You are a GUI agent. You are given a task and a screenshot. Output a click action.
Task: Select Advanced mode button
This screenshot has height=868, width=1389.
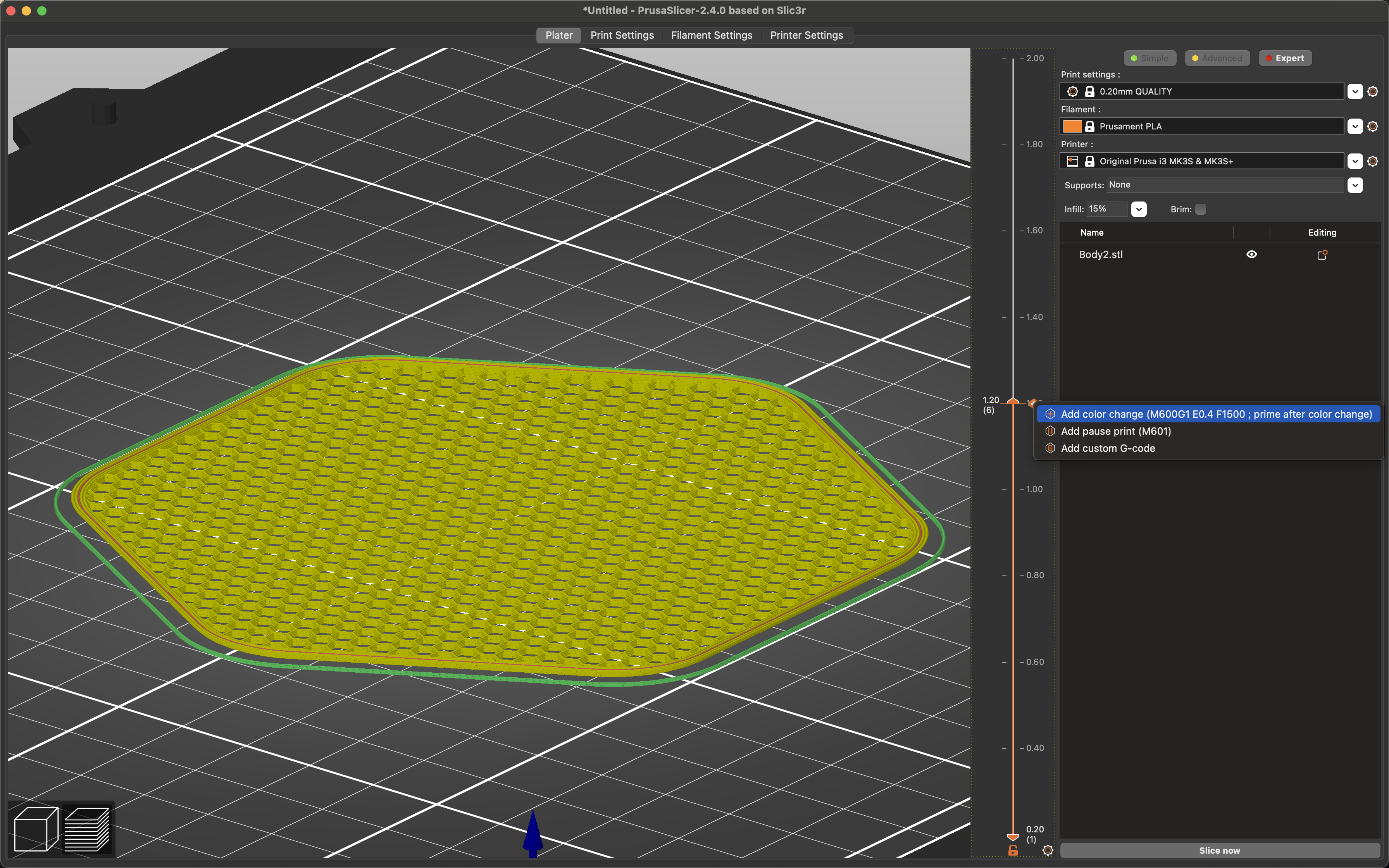(x=1217, y=57)
